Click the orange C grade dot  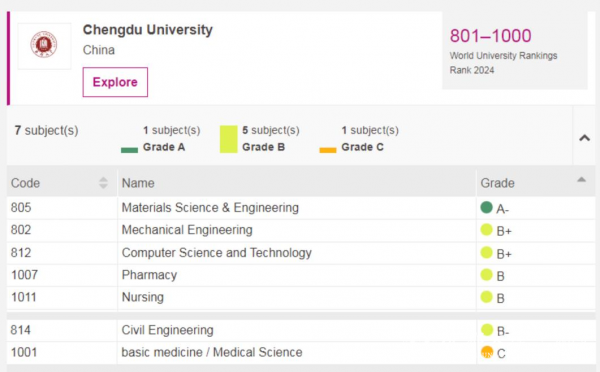[x=487, y=352]
